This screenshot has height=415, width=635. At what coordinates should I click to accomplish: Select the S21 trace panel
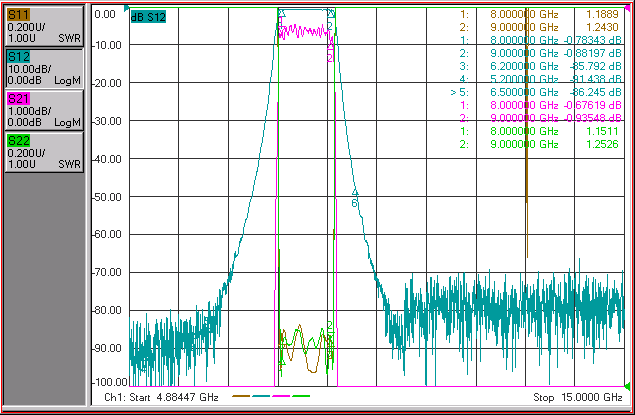tap(45, 111)
